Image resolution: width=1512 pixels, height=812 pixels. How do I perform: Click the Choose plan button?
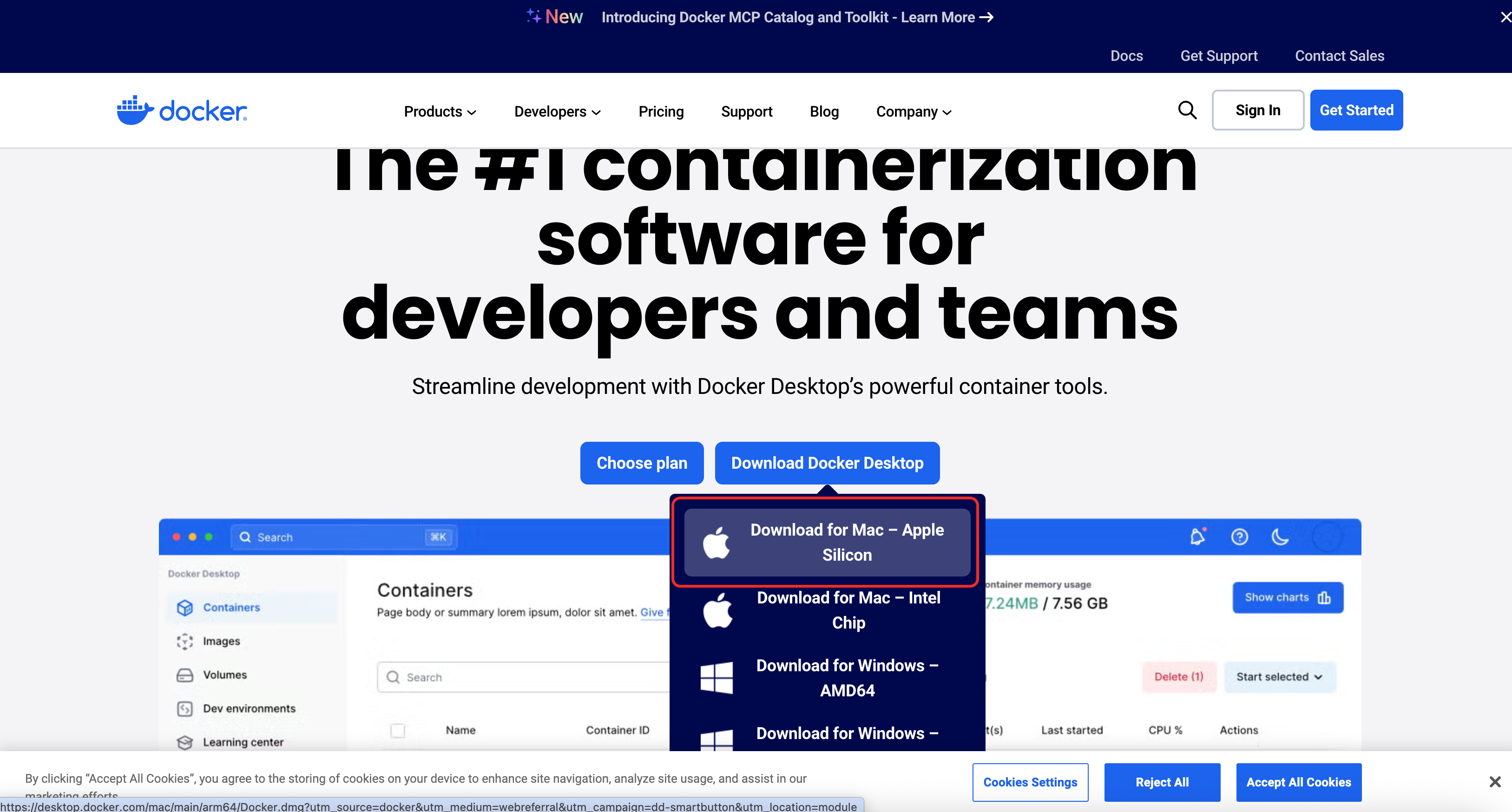642,463
